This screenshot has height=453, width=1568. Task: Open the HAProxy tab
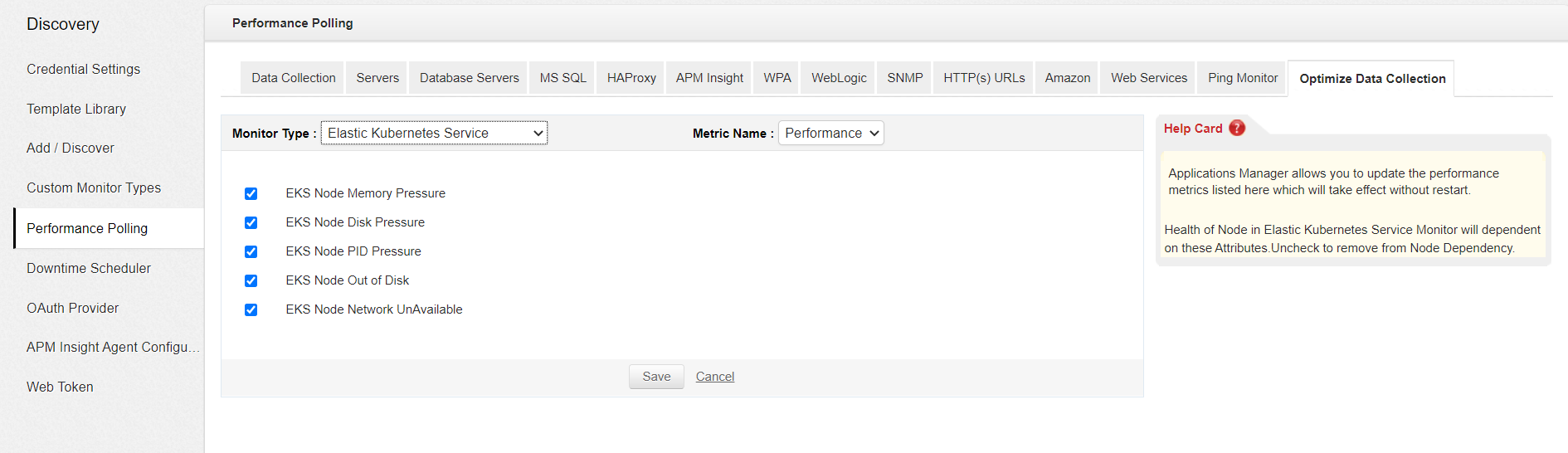(x=631, y=78)
